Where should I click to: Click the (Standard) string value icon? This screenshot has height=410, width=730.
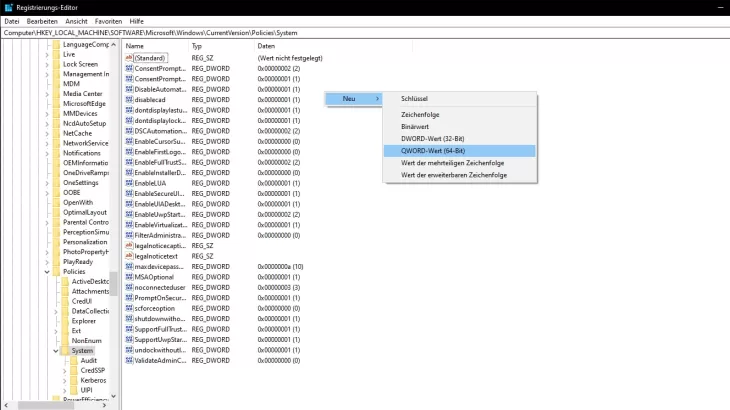pos(129,58)
